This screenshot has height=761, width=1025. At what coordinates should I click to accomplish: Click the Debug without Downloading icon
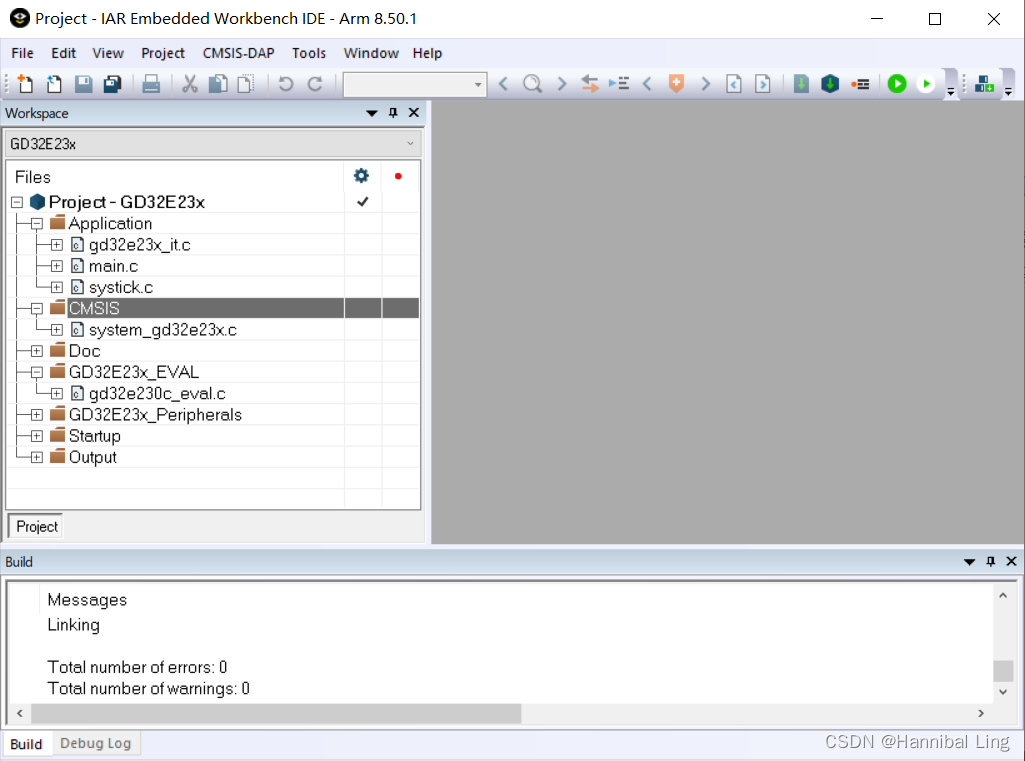coord(926,84)
